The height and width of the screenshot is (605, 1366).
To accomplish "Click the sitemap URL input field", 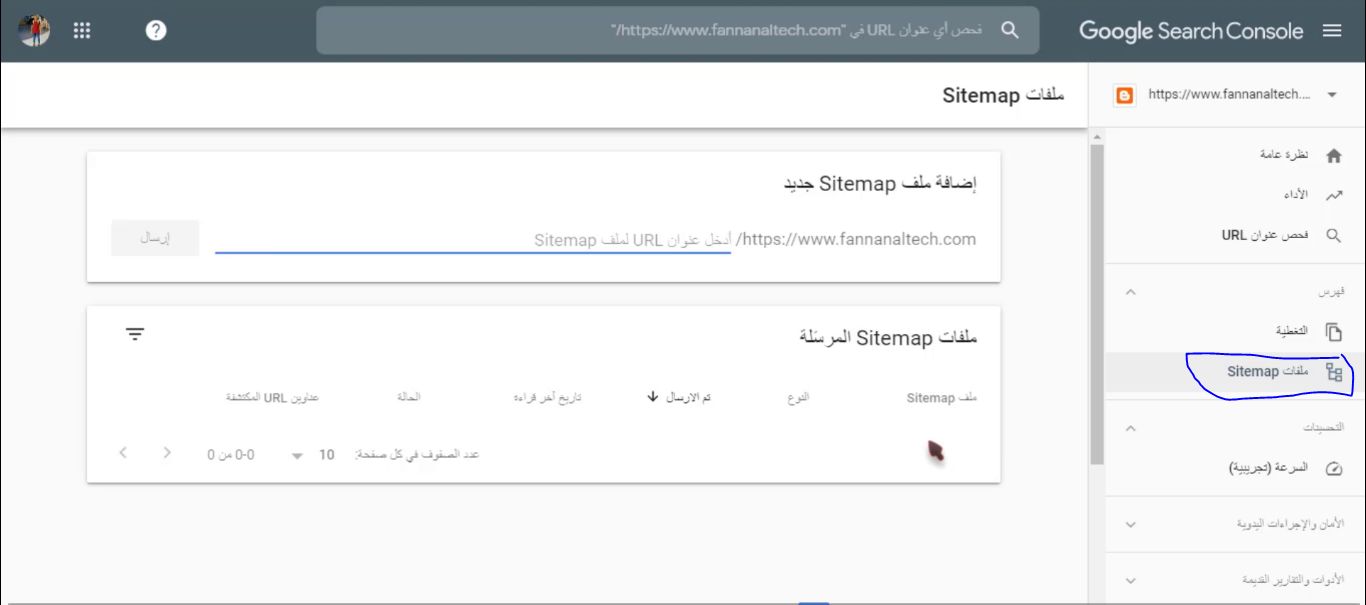I will click(x=473, y=240).
